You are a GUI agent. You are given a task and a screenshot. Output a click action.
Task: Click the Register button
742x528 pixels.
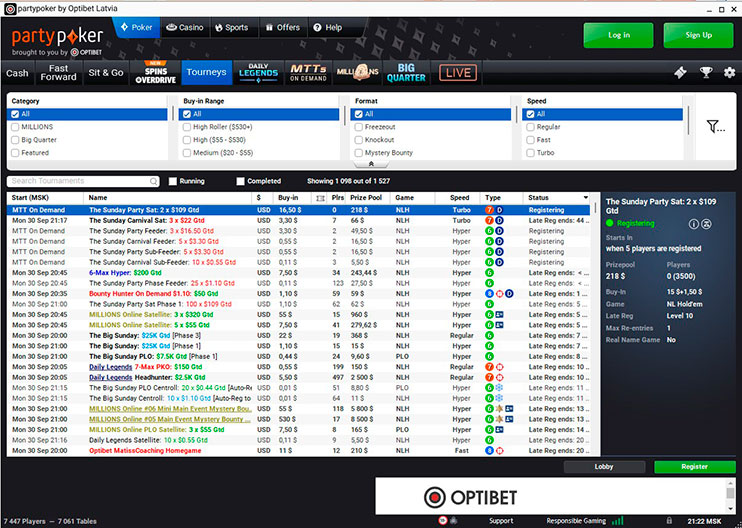click(x=695, y=467)
